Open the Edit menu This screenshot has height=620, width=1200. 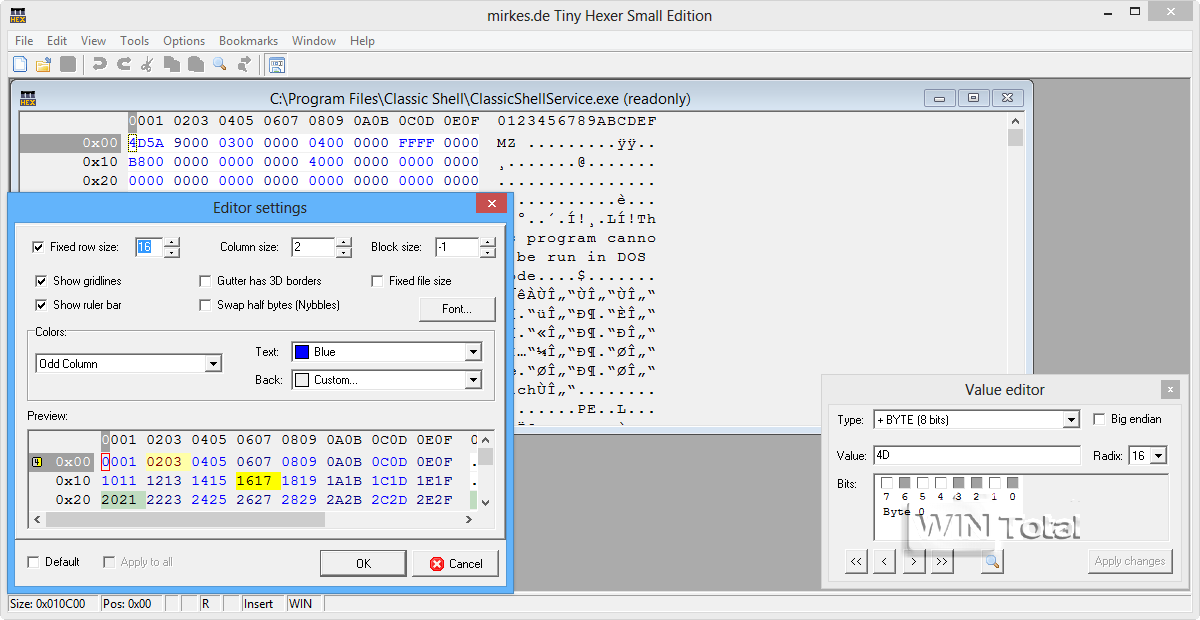click(x=57, y=41)
